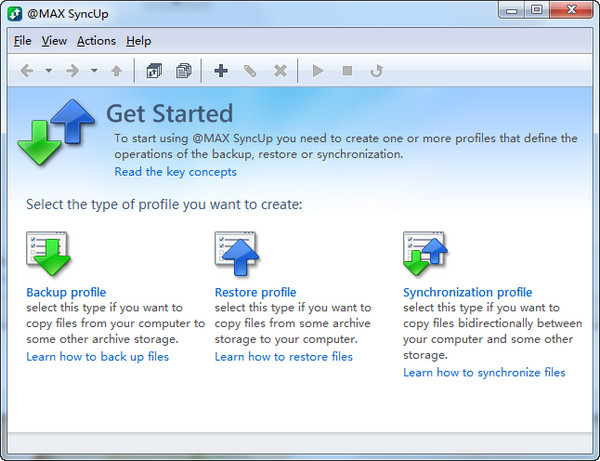
Task: Click the edit profile tag icon
Action: pos(250,71)
